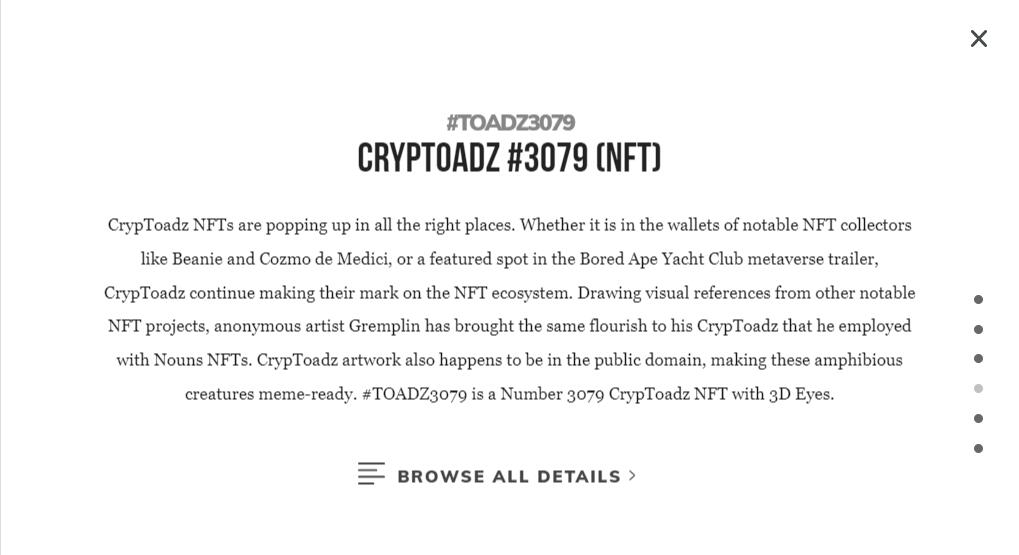This screenshot has width=1019, height=555.
Task: Click the name Beanie in the description
Action: (197, 259)
